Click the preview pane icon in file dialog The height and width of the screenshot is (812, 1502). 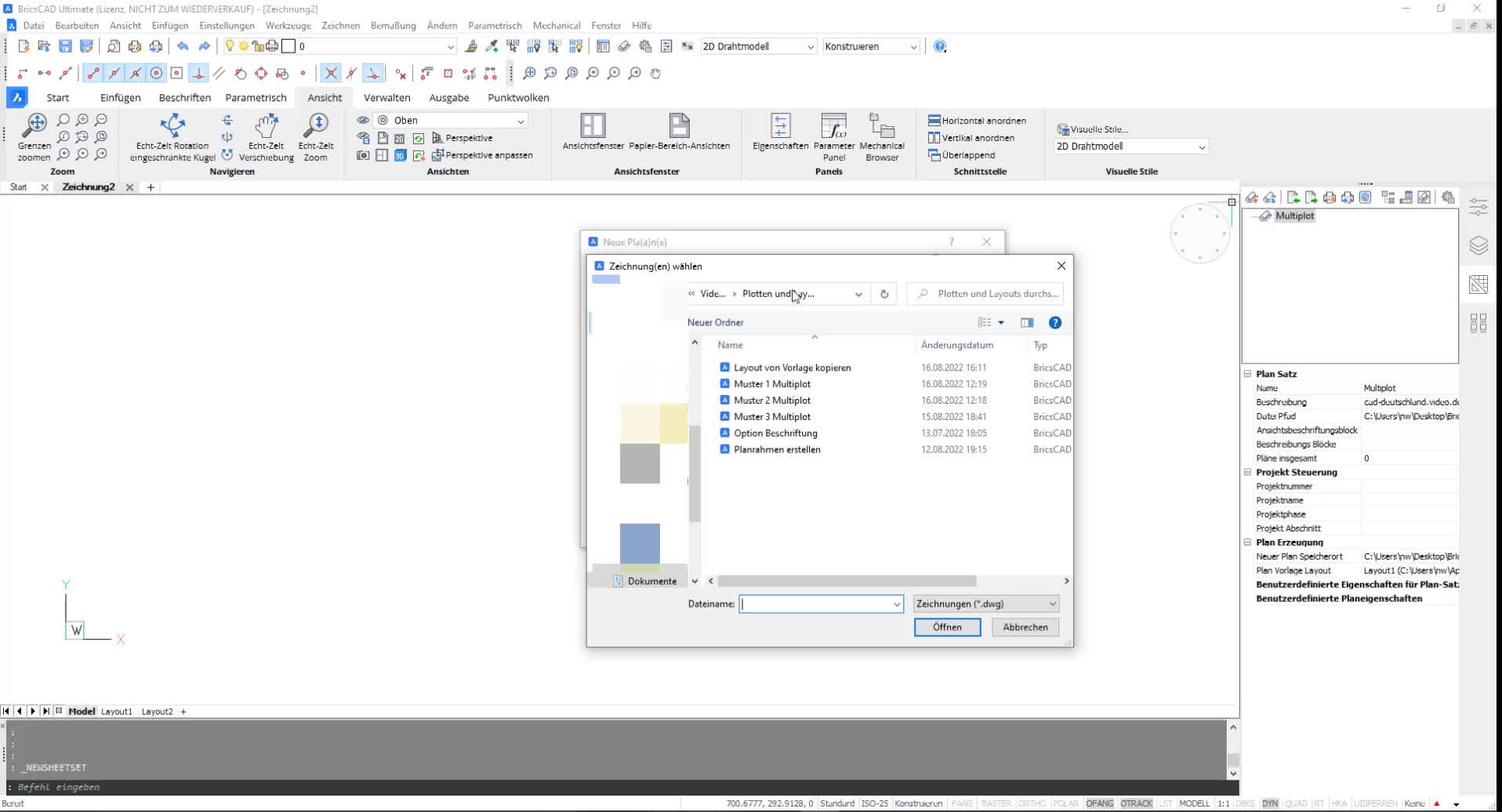coord(1027,323)
